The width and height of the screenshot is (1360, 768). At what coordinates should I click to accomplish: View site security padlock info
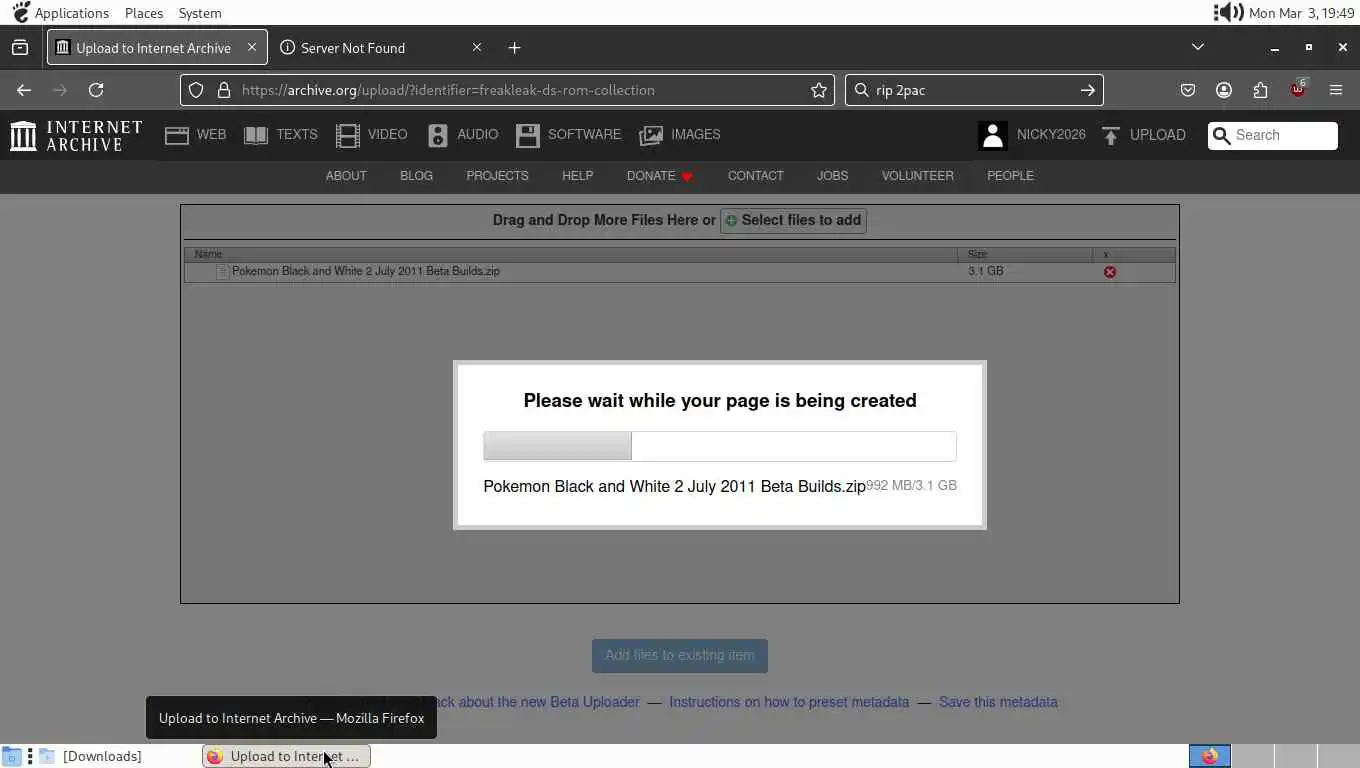pos(223,90)
